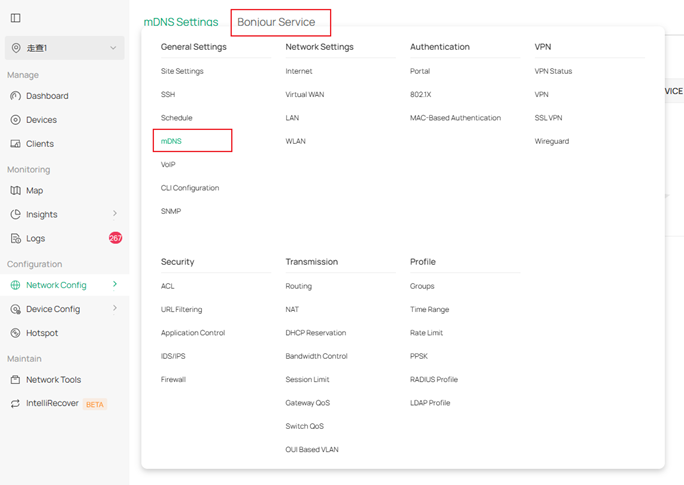Click the Network Config globe icon
Viewport: 684px width, 485px height.
click(15, 285)
